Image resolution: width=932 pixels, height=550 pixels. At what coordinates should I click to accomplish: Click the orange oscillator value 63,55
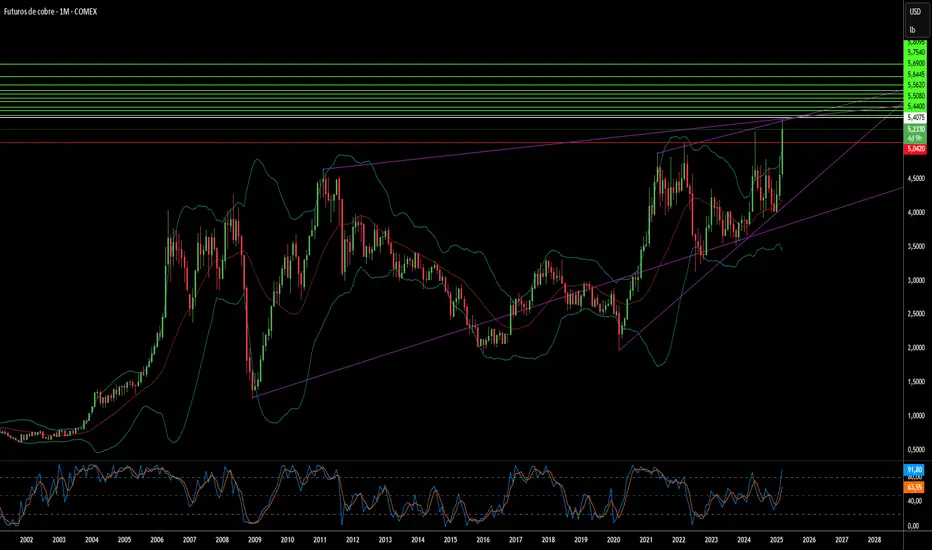tap(914, 487)
